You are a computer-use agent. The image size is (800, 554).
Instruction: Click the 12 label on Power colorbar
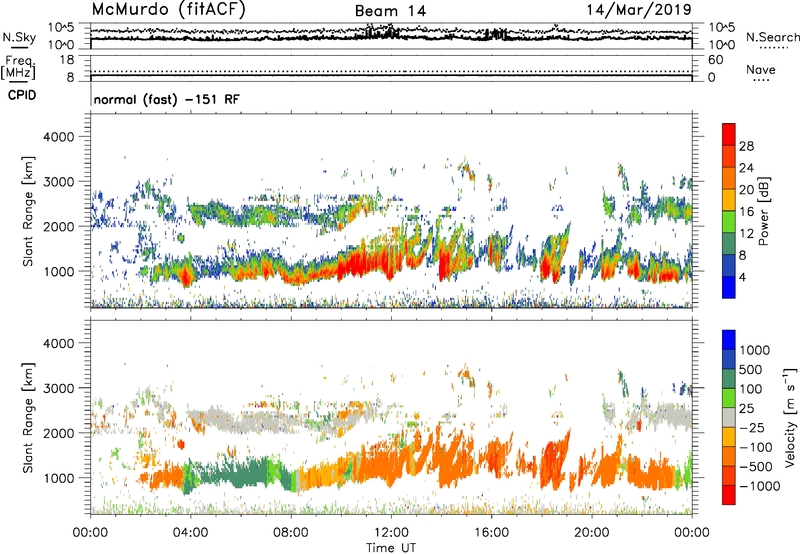746,234
